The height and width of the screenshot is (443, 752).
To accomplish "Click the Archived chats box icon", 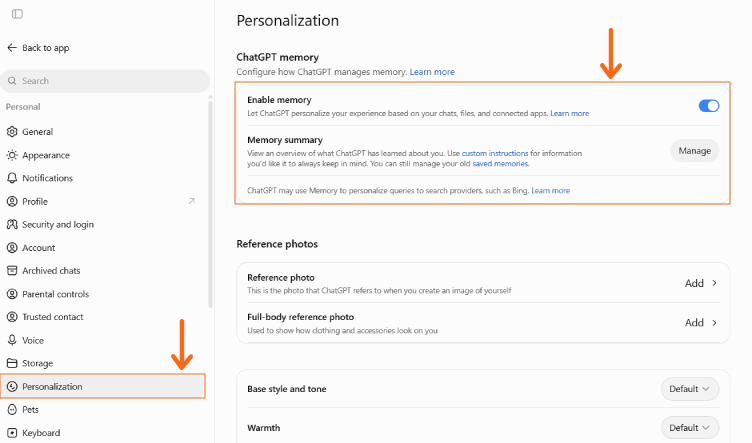I will click(x=12, y=270).
